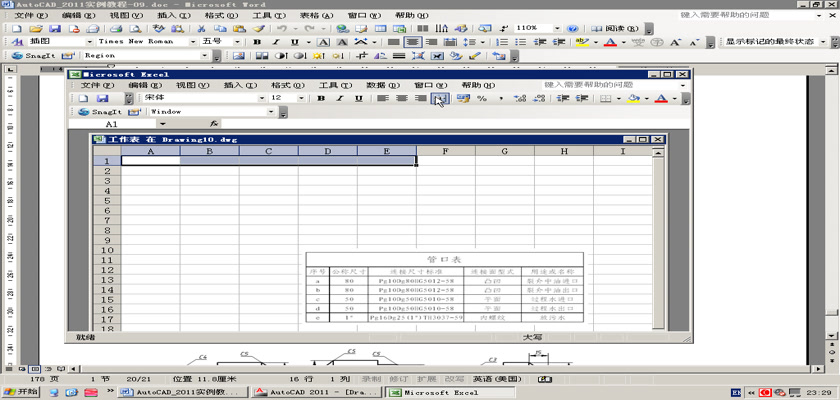This screenshot has width=840, height=400.
Task: Toggle Italic in the Excel toolbar
Action: [340, 99]
